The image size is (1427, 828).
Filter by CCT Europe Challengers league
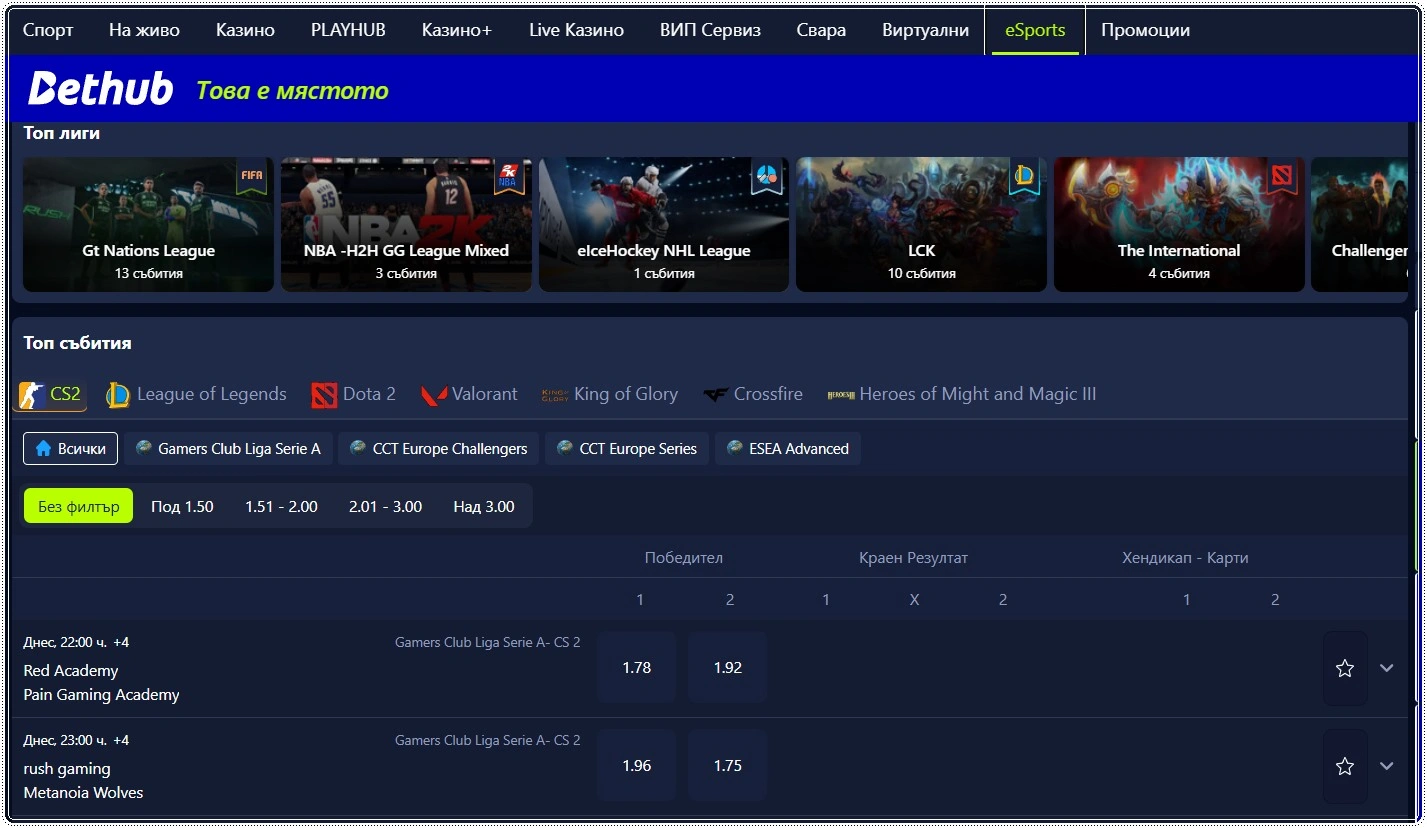click(439, 449)
